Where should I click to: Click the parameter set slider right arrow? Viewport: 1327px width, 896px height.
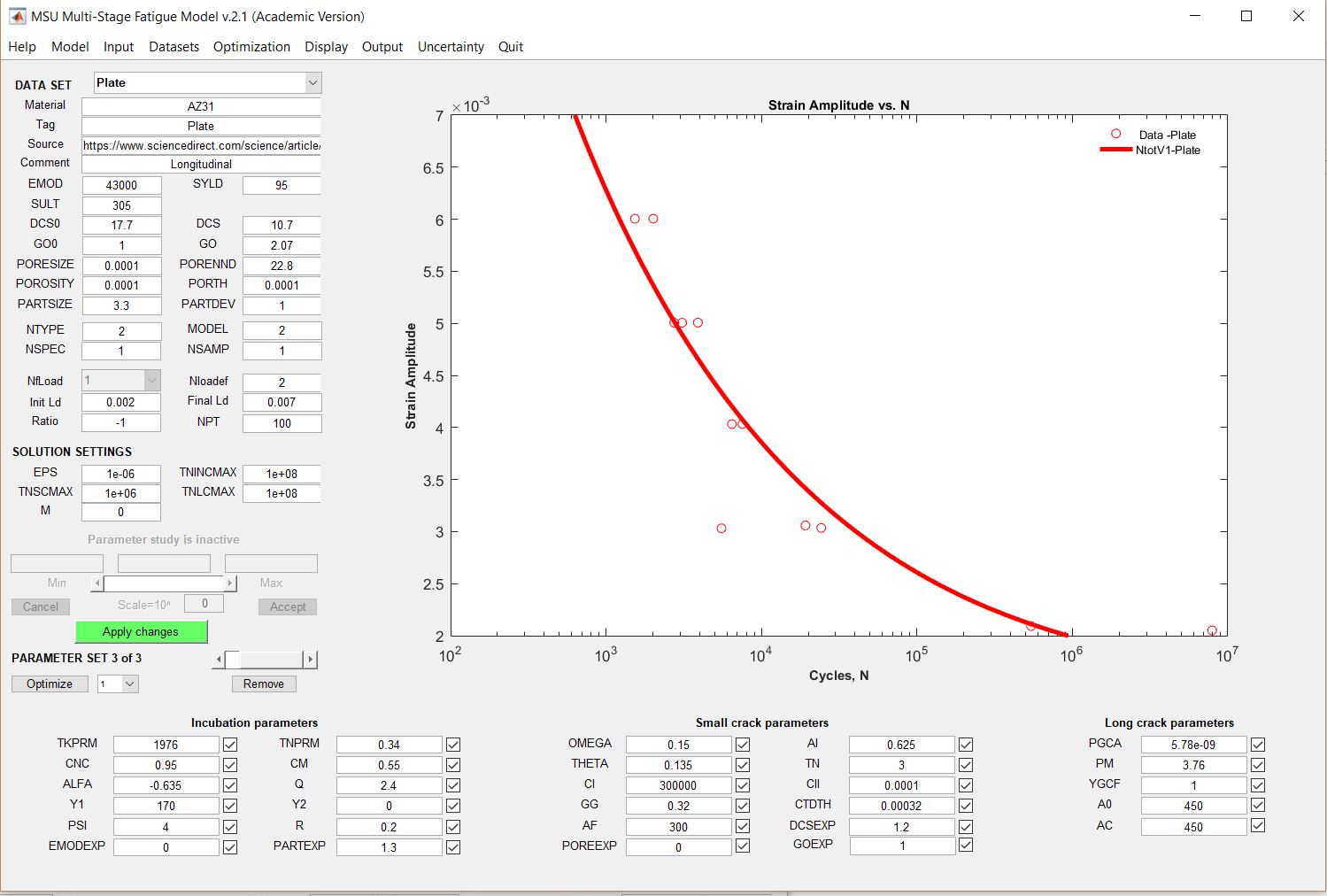point(310,660)
